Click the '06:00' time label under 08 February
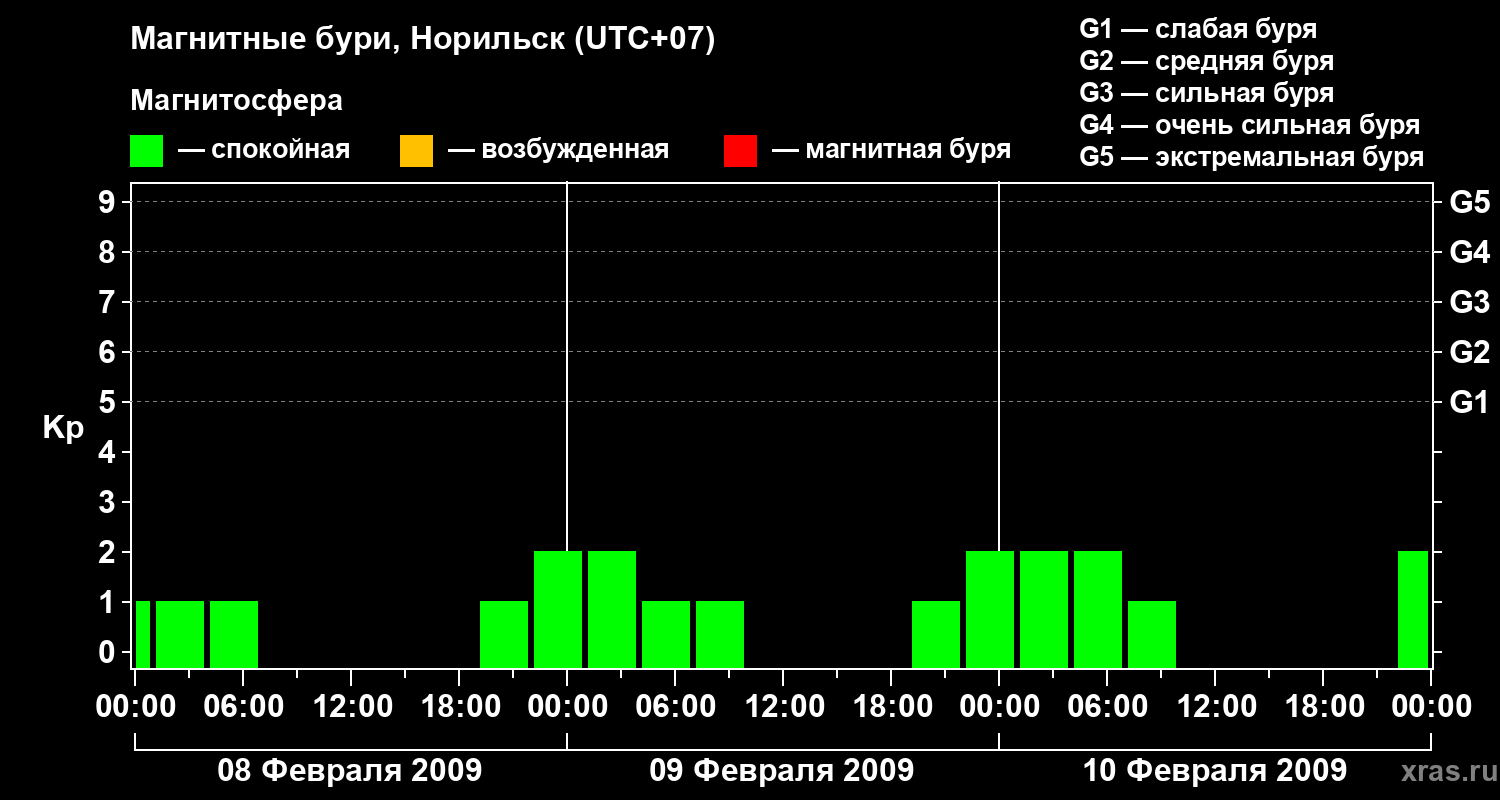This screenshot has width=1500, height=800. pos(243,707)
